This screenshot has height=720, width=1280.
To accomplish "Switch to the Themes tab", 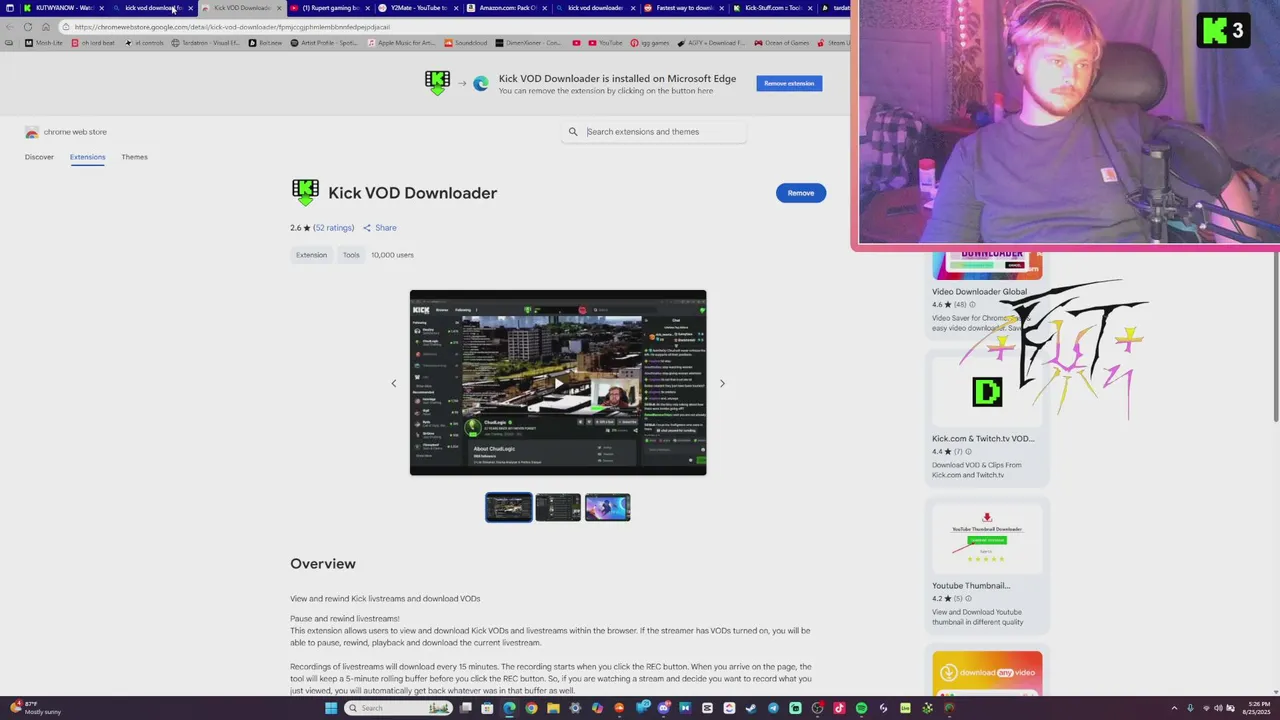I will click(x=134, y=157).
